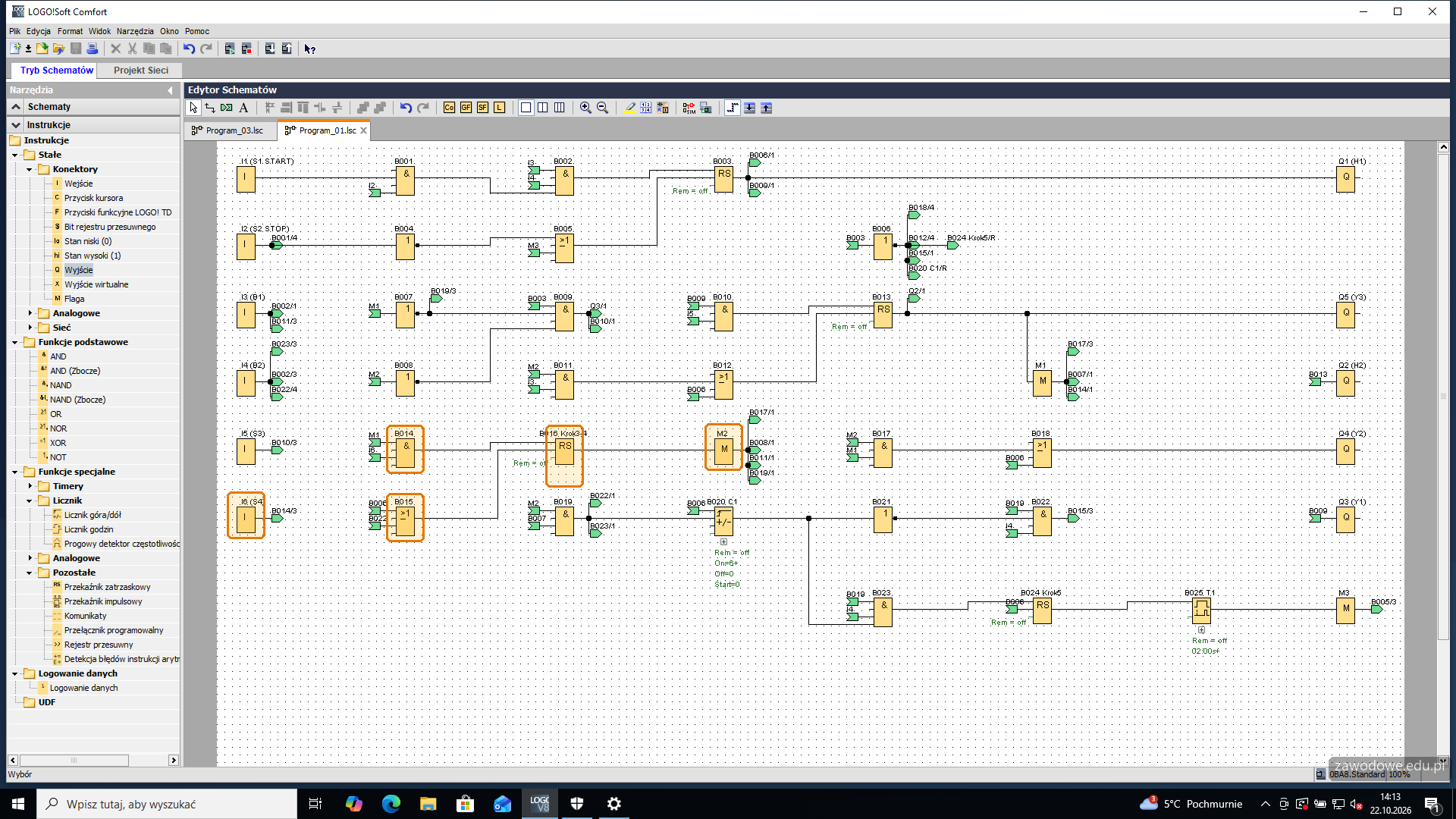Collapse the Schematy section chevron

point(16,107)
